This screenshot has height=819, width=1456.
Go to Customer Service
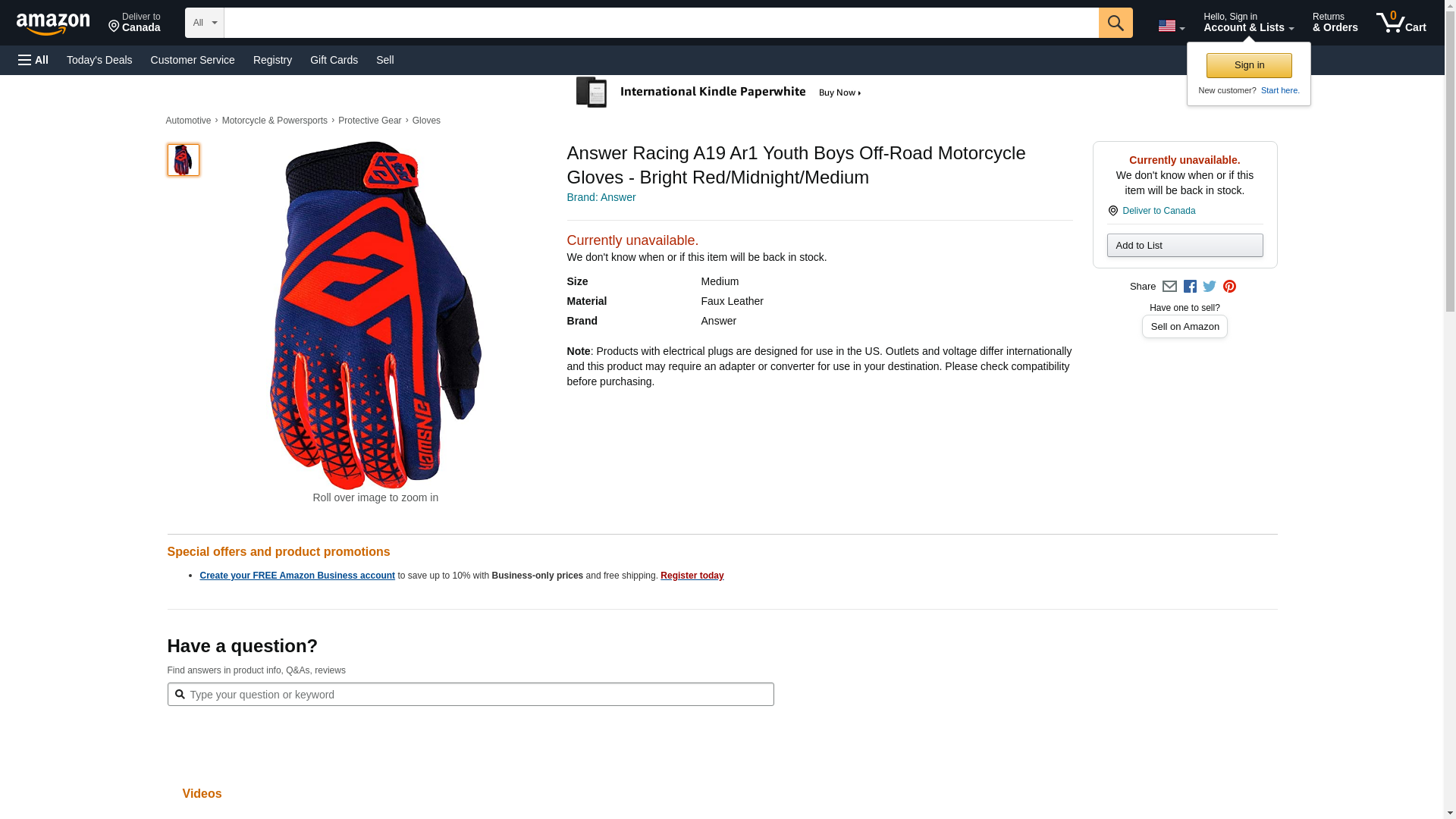click(x=193, y=60)
